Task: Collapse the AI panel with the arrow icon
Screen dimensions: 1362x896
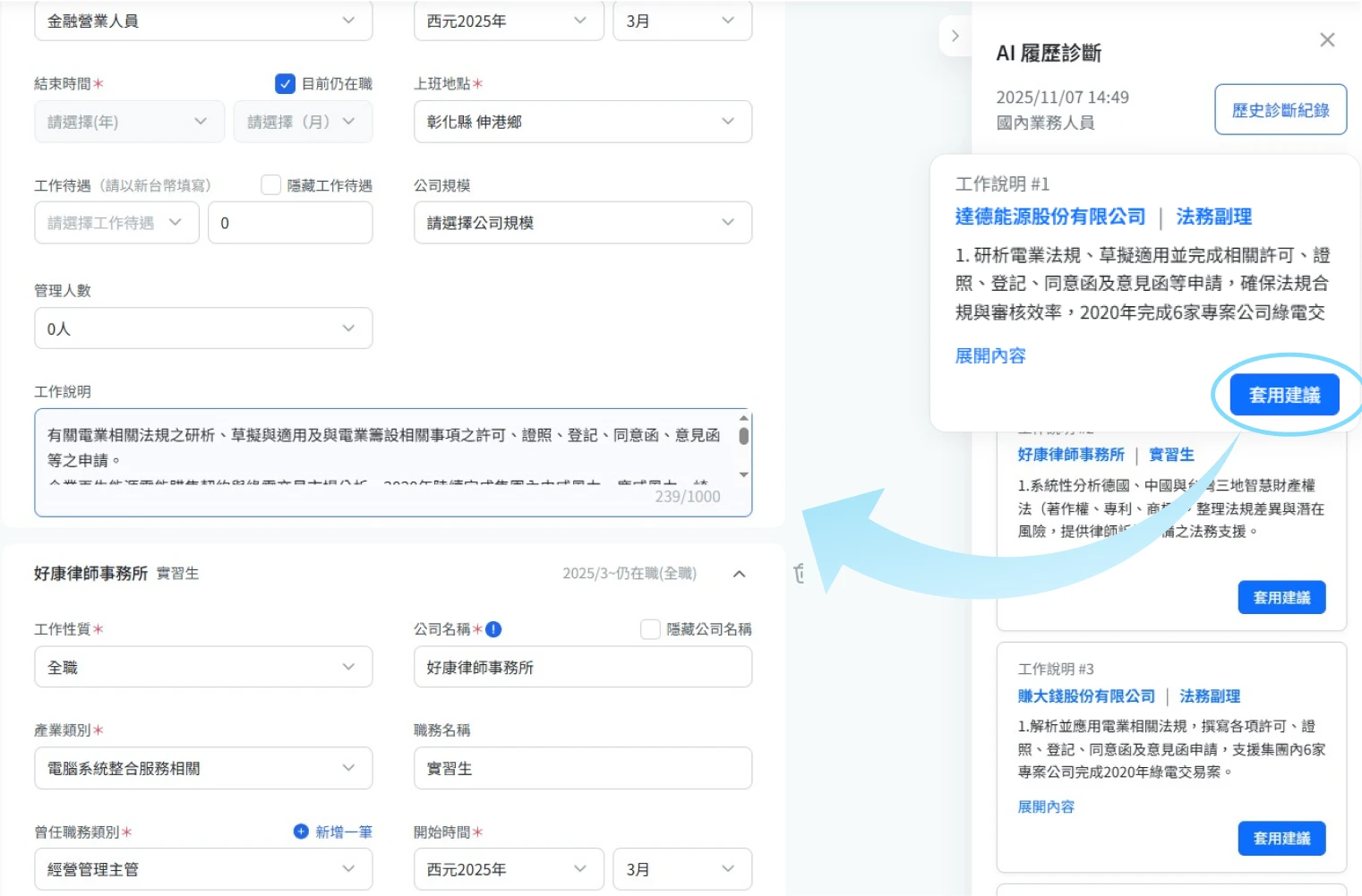Action: click(955, 37)
